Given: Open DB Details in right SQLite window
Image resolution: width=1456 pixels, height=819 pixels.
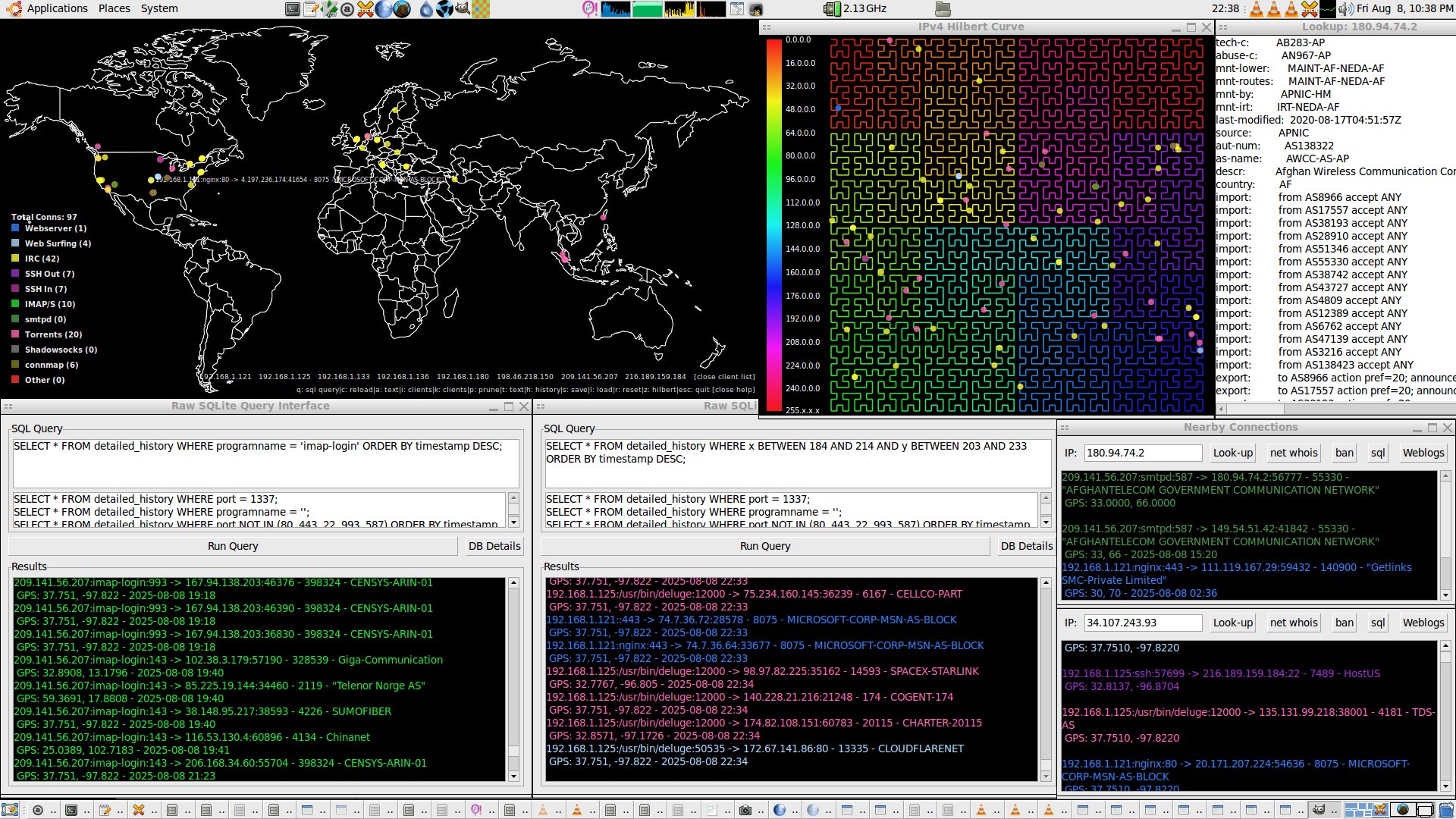Looking at the screenshot, I should click(1027, 546).
